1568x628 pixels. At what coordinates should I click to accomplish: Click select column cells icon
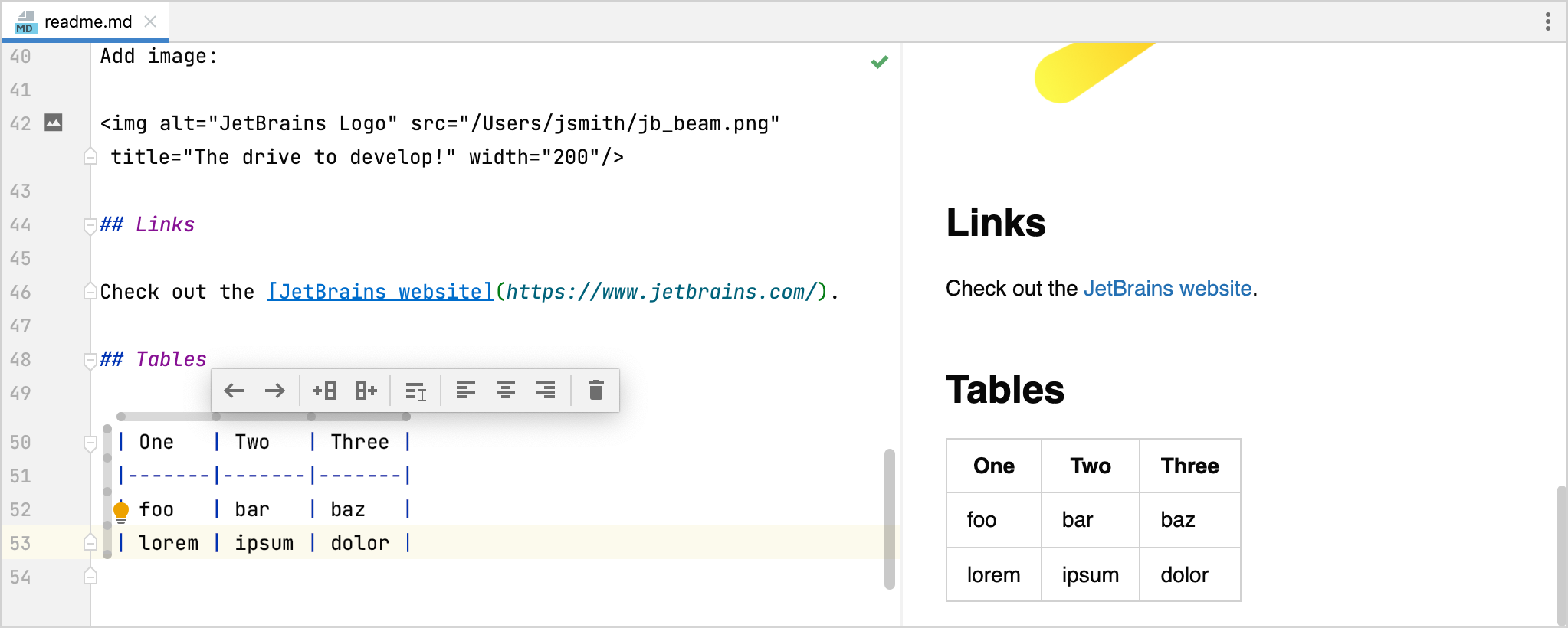[x=415, y=391]
